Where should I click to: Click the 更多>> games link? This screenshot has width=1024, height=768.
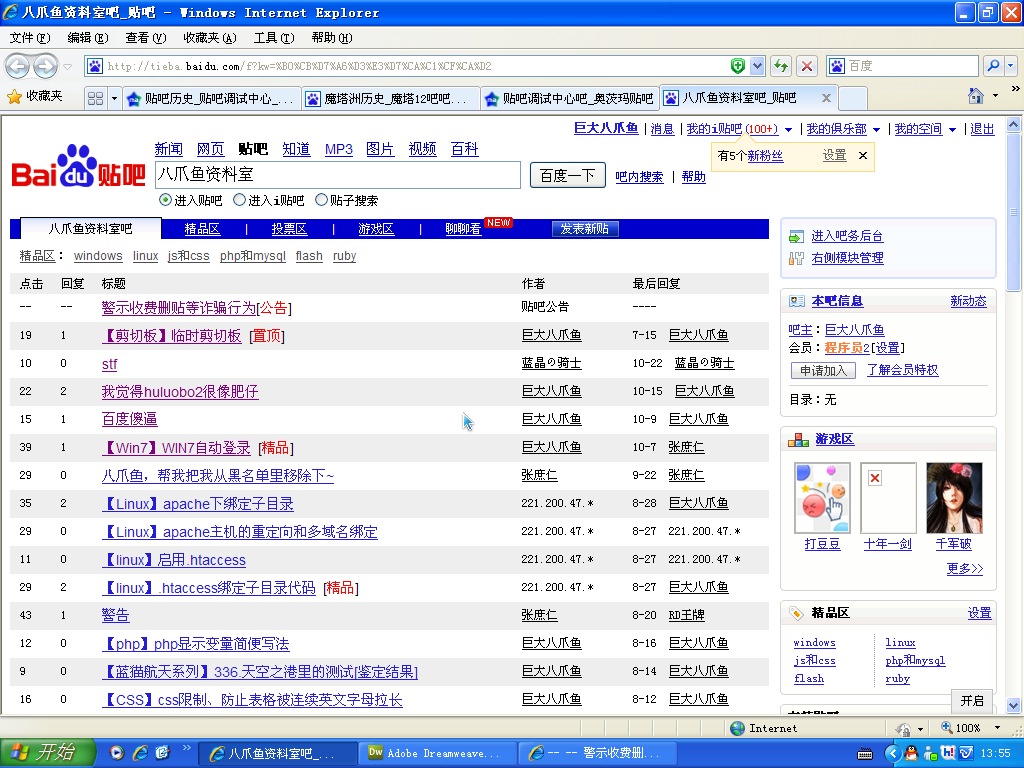click(x=965, y=569)
